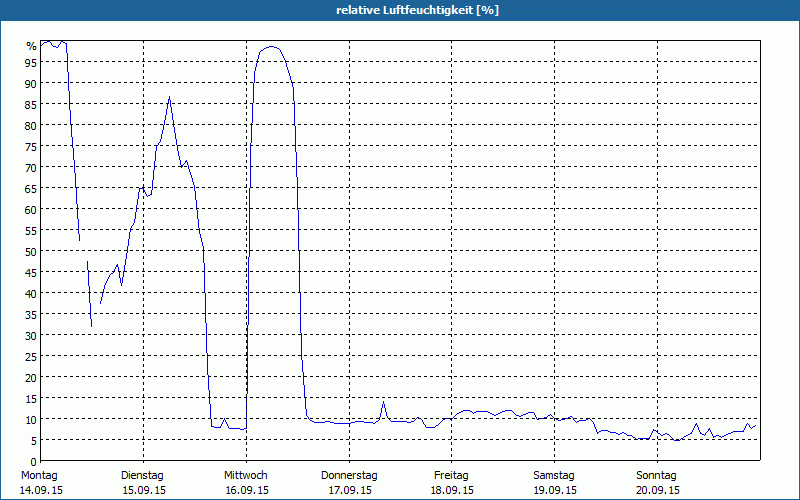800x500 pixels.
Task: Select the Dienstag day label
Action: tap(142, 476)
